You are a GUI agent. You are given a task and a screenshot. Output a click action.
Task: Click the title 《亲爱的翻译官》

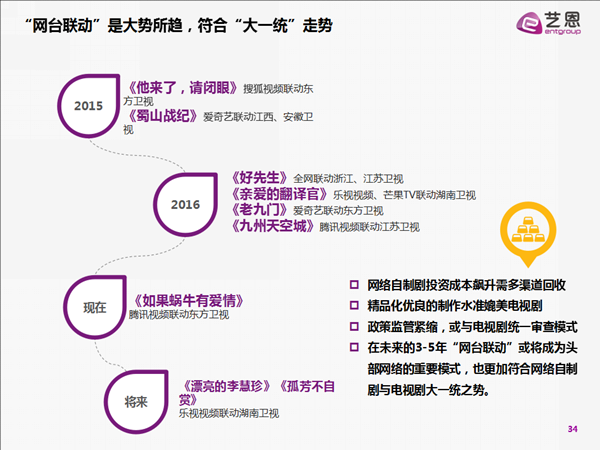279,194
